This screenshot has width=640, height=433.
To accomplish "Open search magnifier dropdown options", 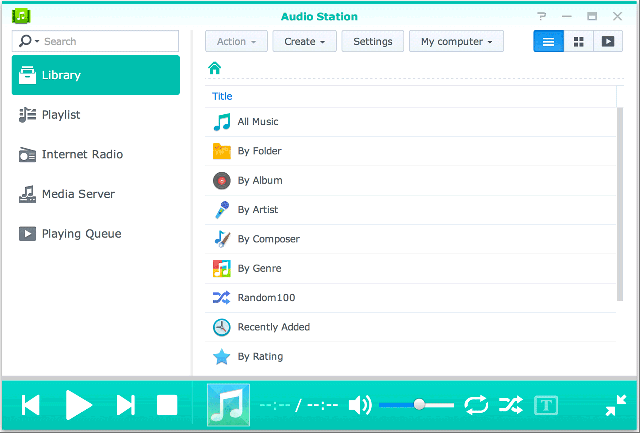I will coord(29,41).
